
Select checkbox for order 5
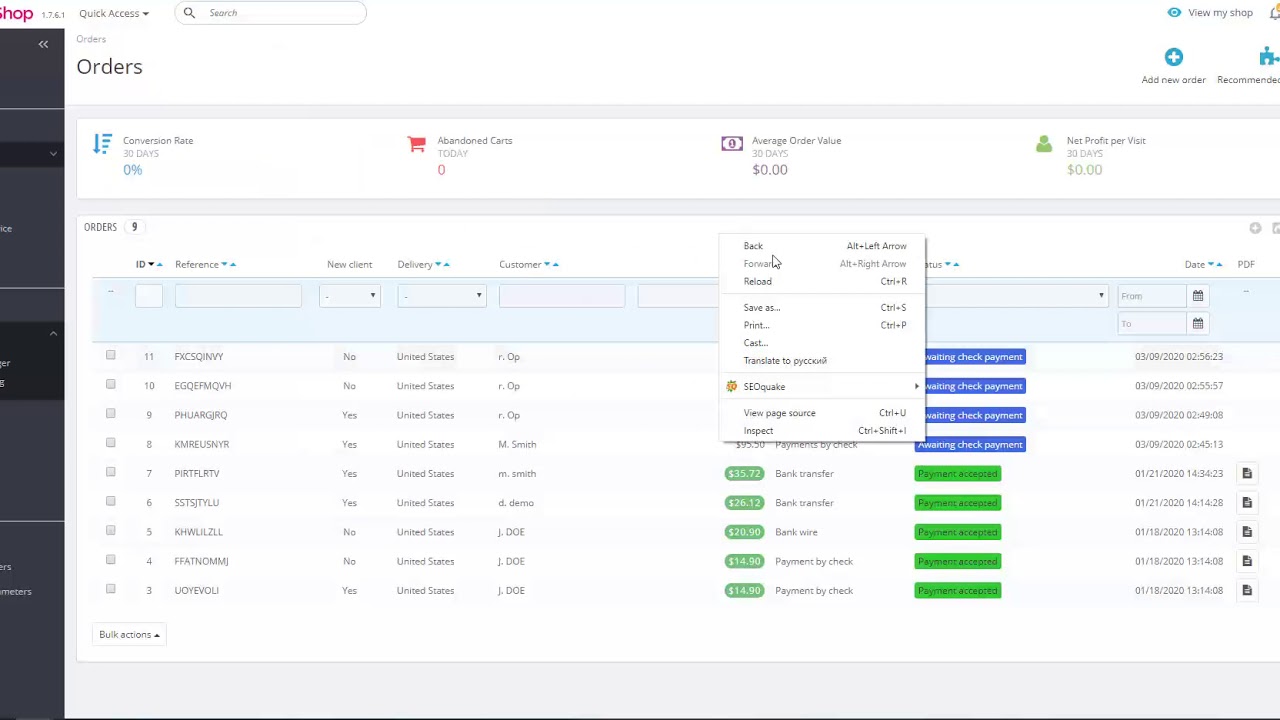coord(111,530)
